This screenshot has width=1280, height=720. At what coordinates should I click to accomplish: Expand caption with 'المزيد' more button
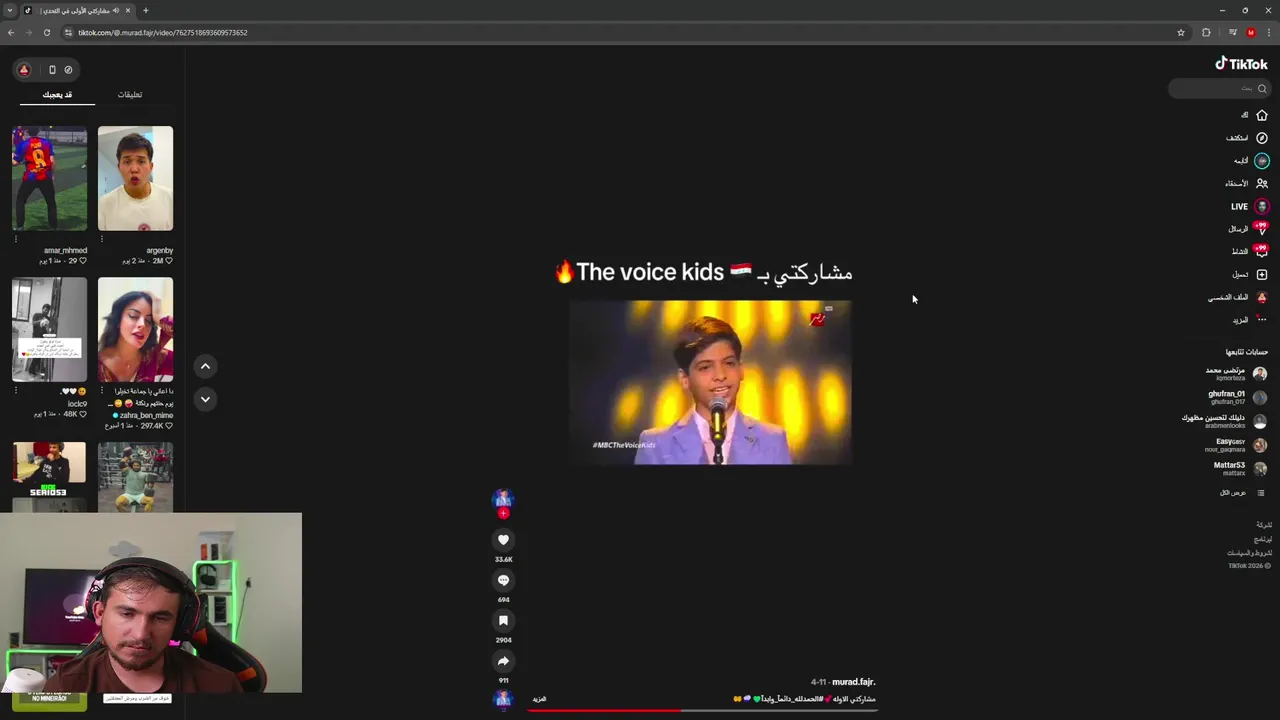click(x=539, y=699)
